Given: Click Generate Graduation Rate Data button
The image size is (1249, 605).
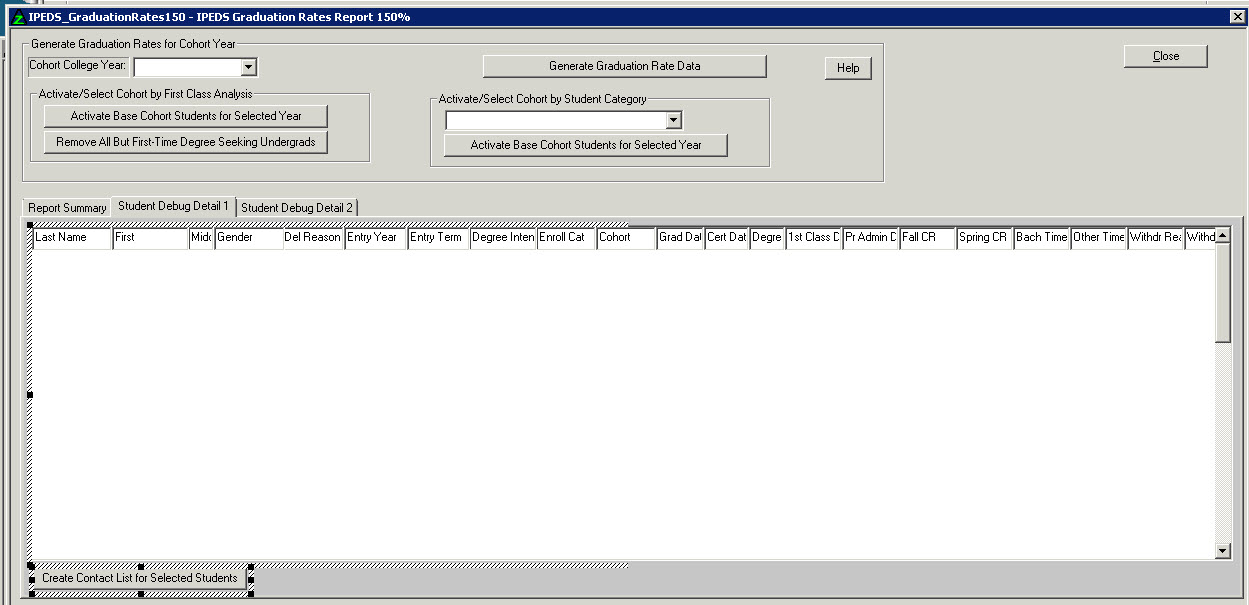Looking at the screenshot, I should pos(625,66).
